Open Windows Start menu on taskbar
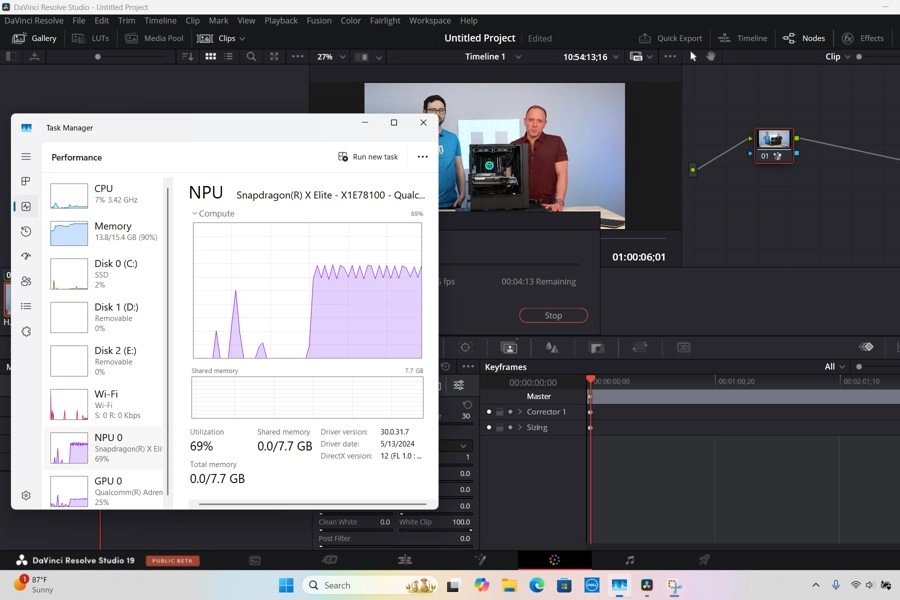900x600 pixels. click(x=286, y=585)
